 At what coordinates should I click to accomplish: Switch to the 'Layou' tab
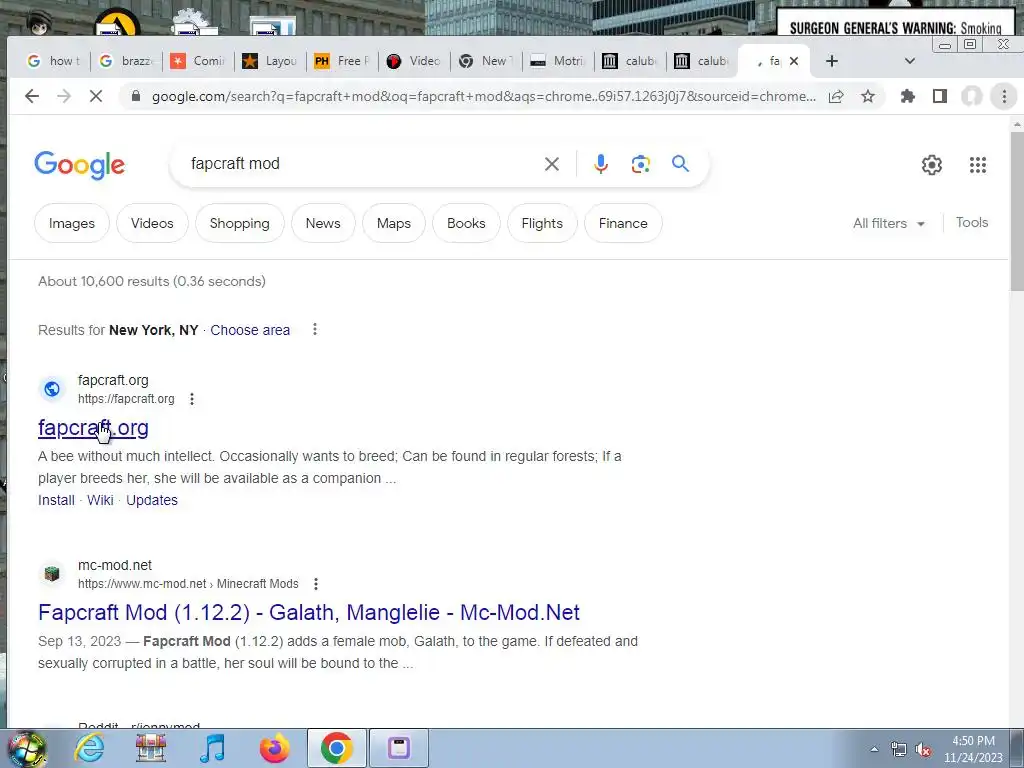click(269, 61)
